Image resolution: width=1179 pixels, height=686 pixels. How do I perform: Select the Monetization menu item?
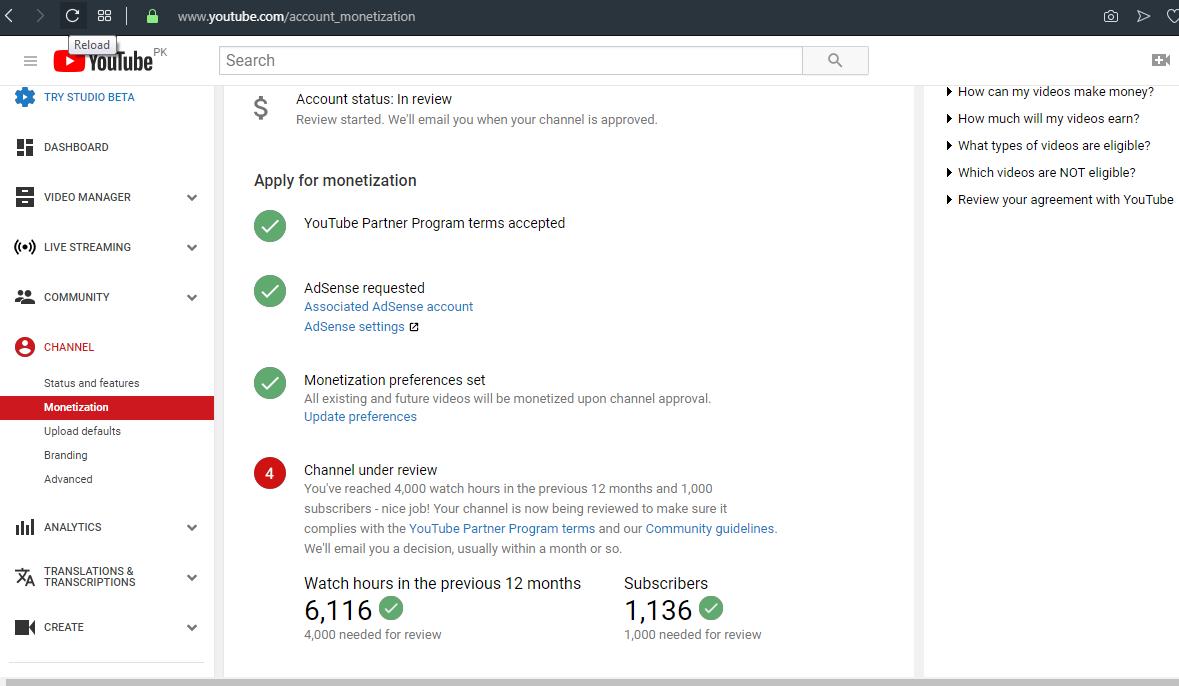(107, 408)
